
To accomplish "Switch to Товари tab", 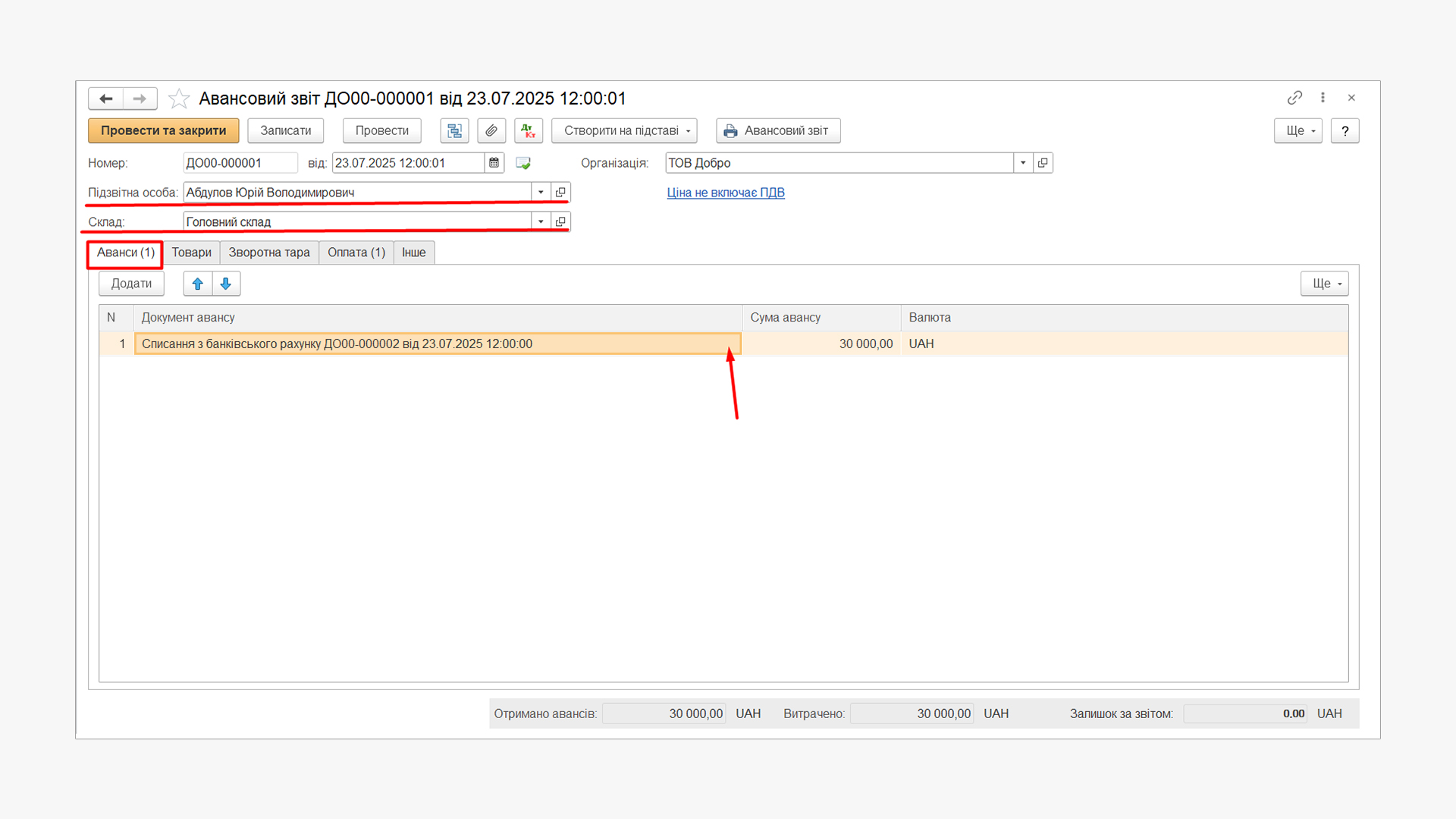I will pyautogui.click(x=191, y=253).
